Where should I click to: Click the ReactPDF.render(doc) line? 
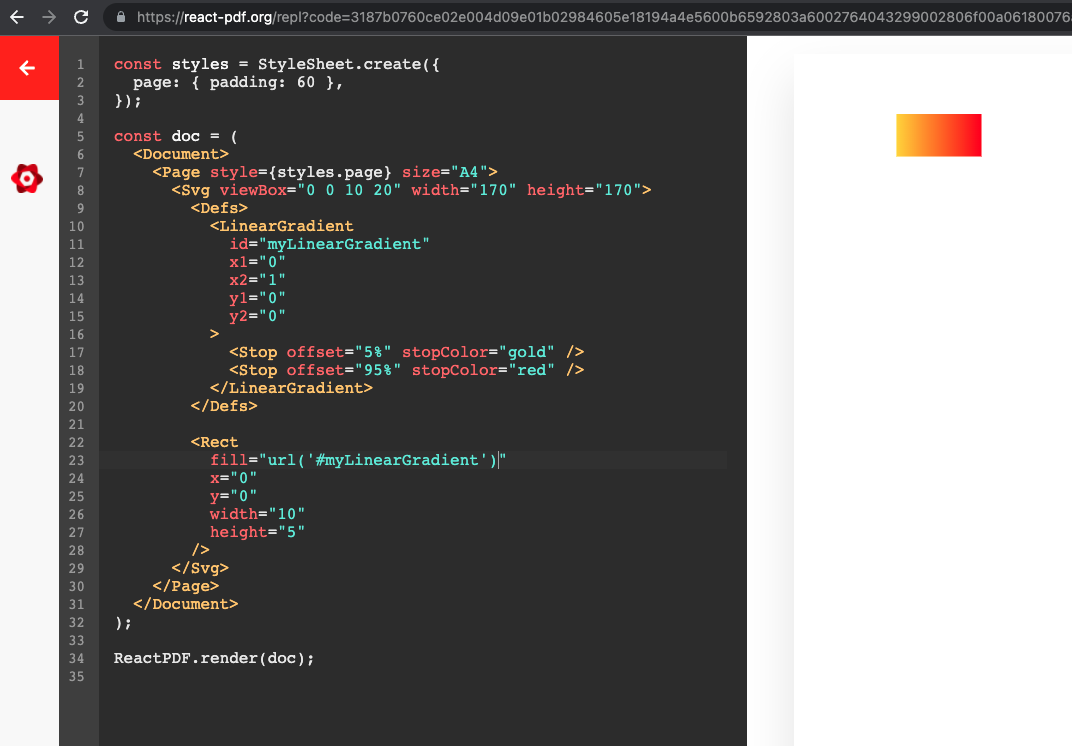[x=213, y=658]
